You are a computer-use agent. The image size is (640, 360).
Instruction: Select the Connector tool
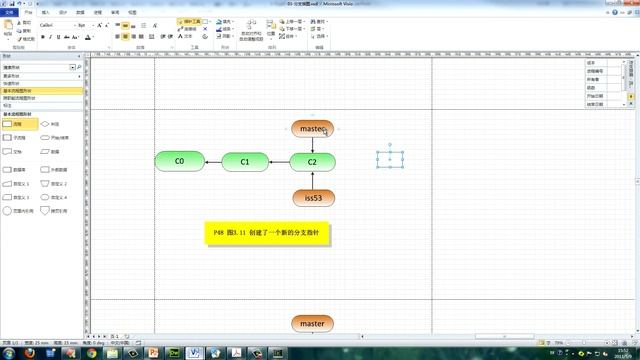pos(188,29)
